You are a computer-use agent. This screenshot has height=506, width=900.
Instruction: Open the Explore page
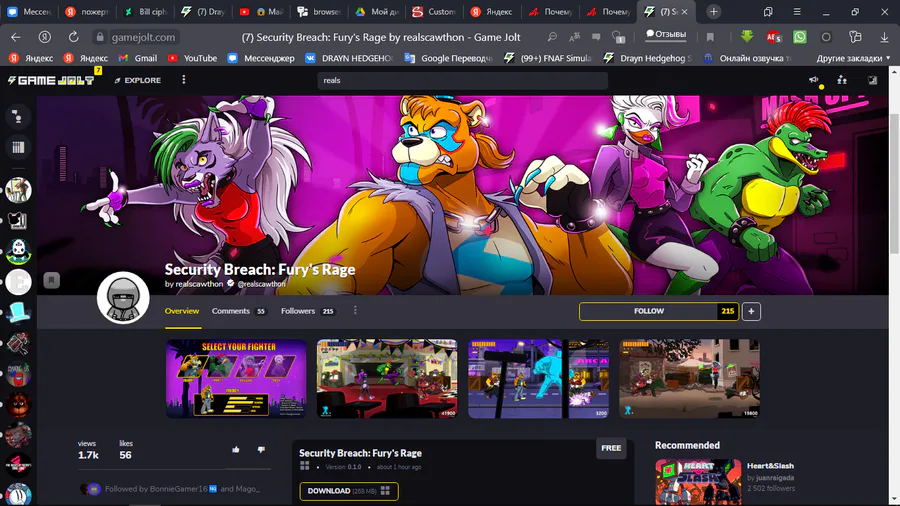click(138, 80)
